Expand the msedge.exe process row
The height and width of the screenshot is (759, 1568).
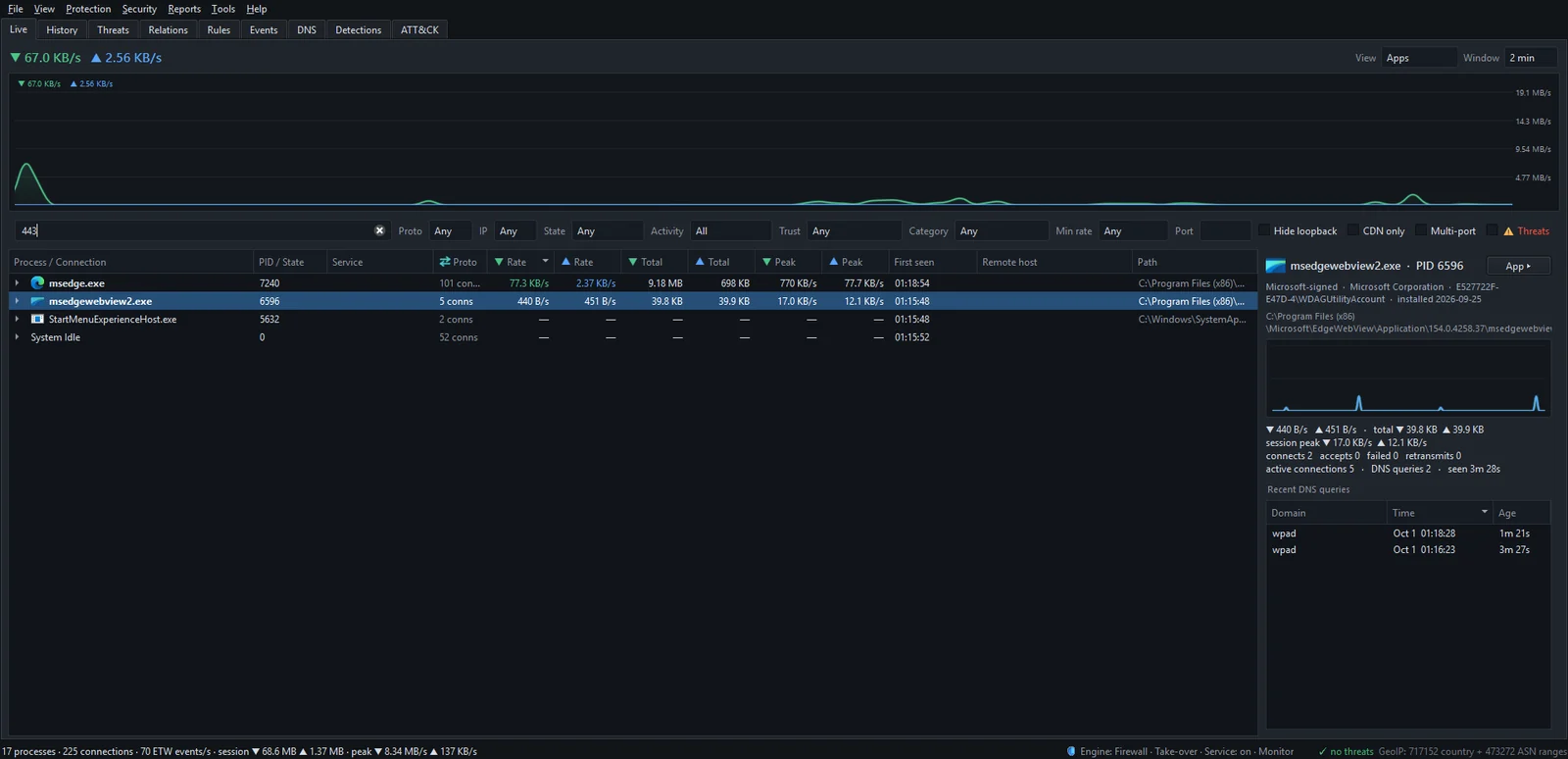click(x=17, y=282)
